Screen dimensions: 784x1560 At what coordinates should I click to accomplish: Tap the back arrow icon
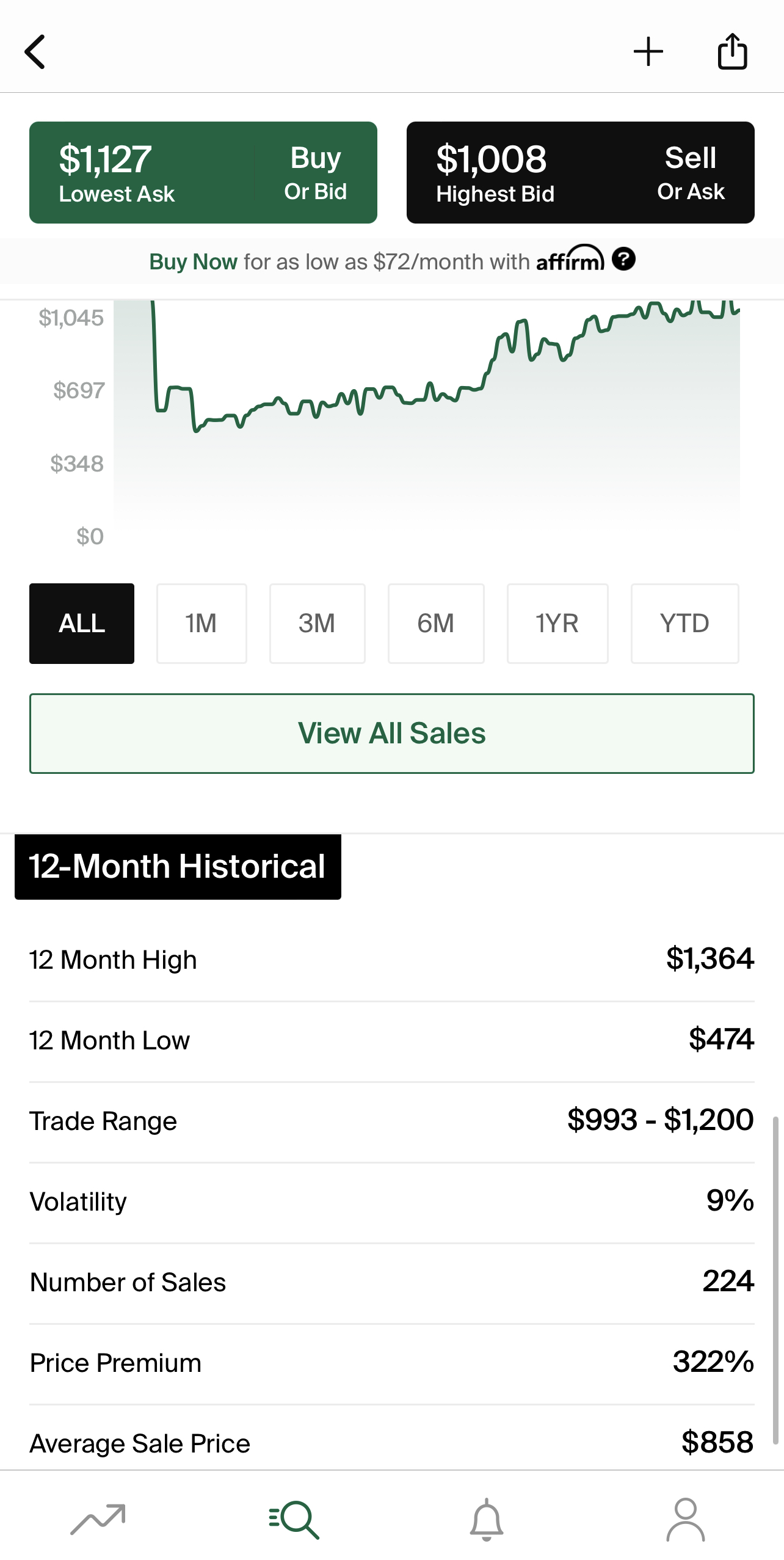click(x=35, y=52)
